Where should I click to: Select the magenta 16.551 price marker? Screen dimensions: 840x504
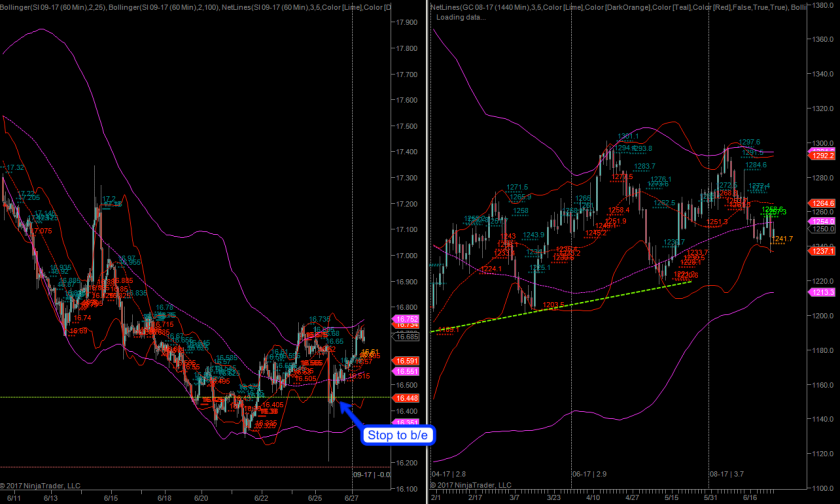[x=406, y=371]
